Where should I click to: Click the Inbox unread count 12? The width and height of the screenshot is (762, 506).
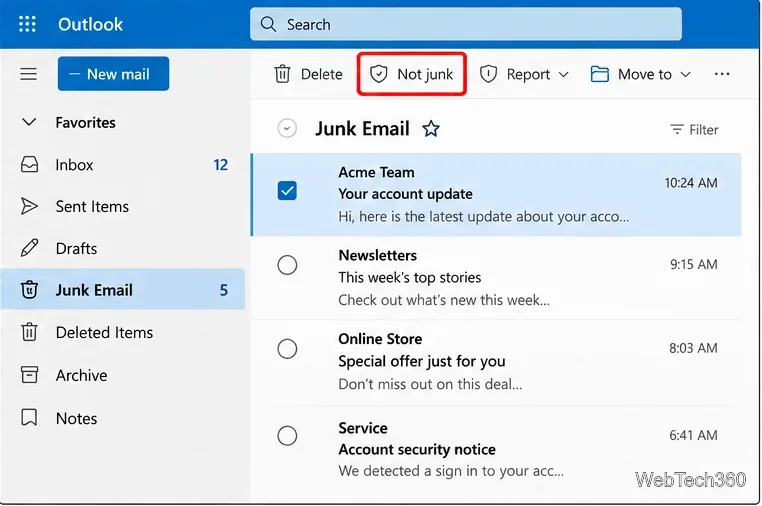[221, 165]
